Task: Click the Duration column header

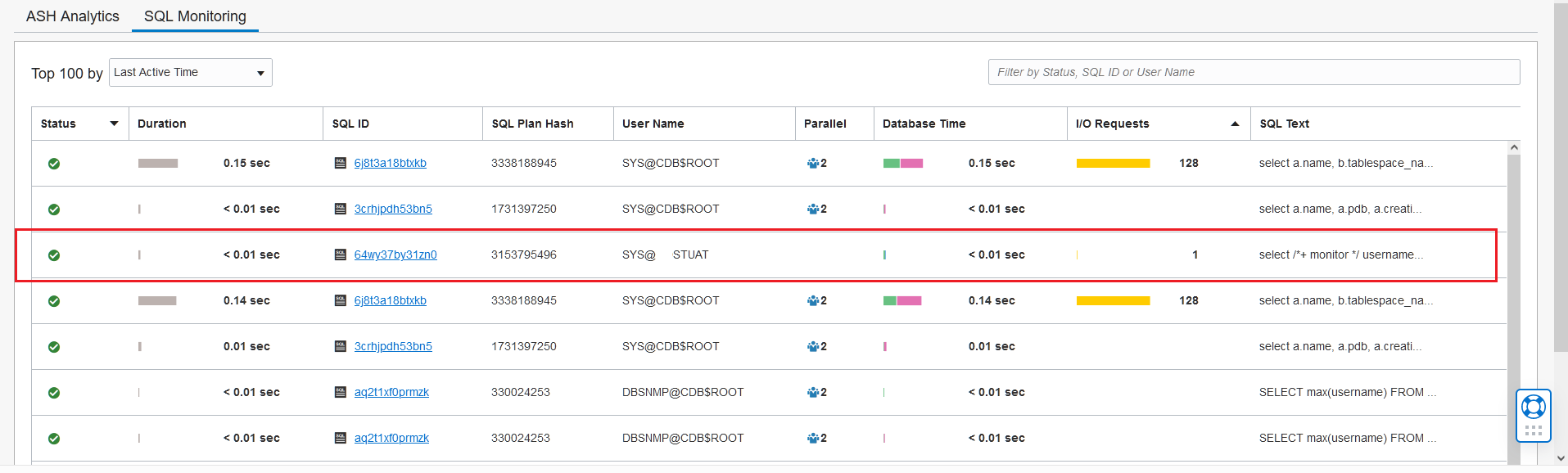Action: (x=162, y=124)
